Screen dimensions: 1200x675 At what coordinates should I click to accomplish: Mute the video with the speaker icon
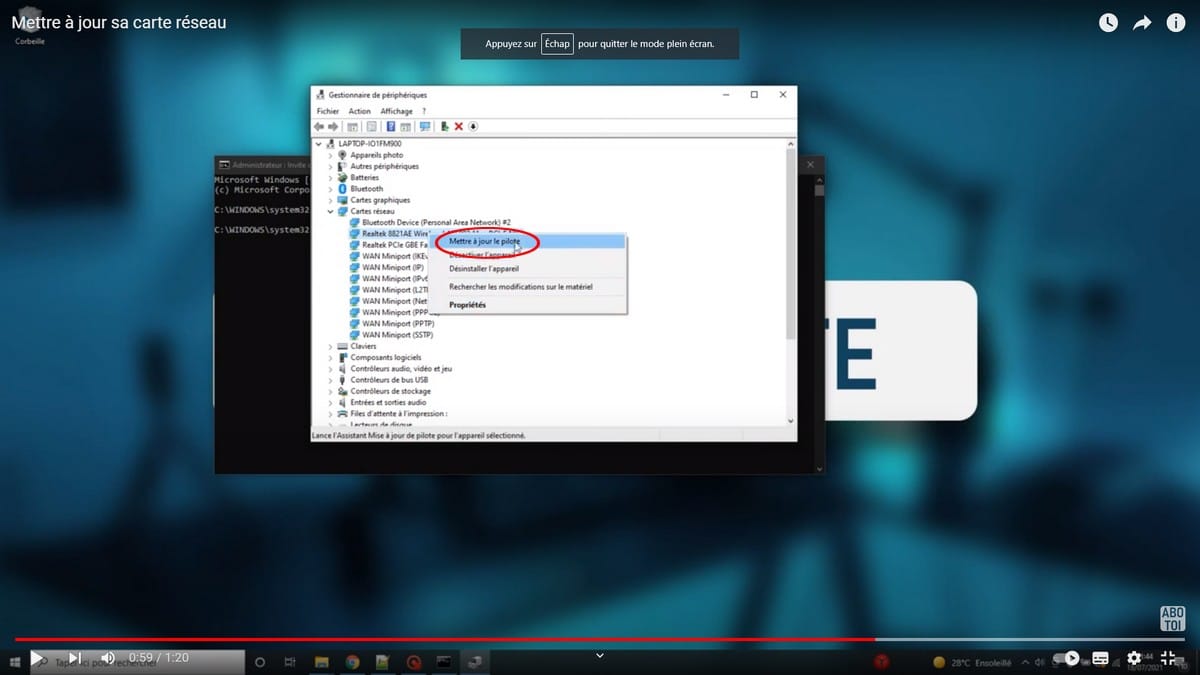(x=108, y=658)
